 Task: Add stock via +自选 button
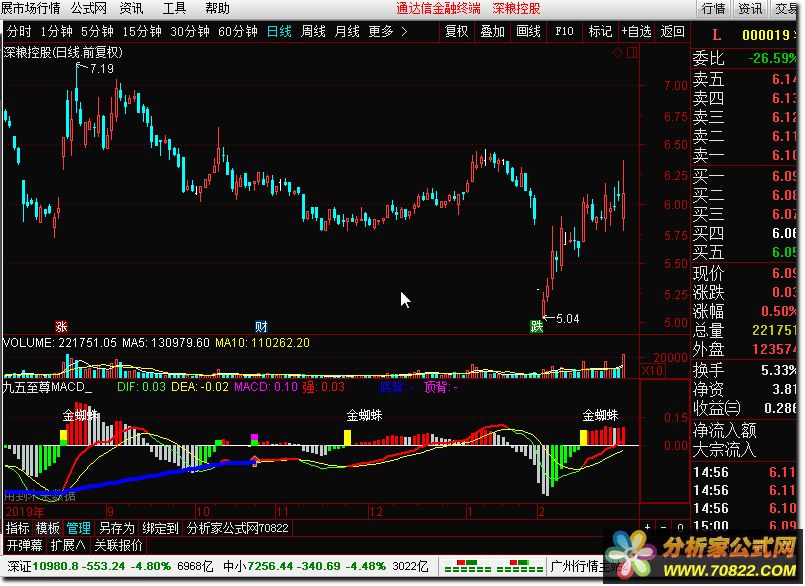(636, 31)
